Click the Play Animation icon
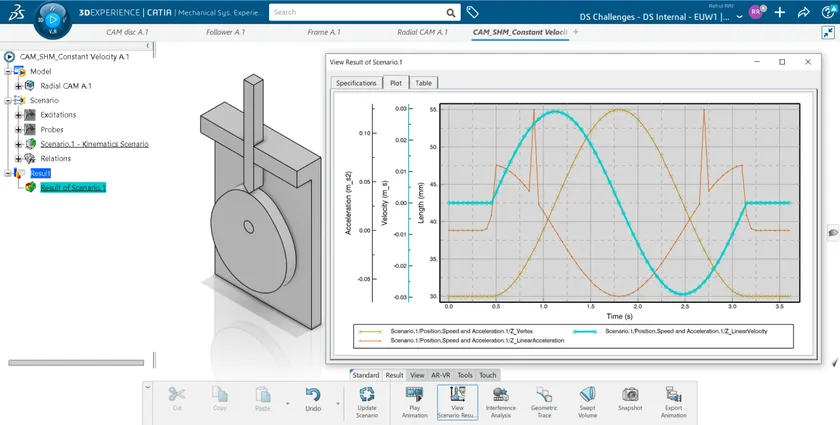Image resolution: width=840 pixels, height=425 pixels. click(415, 396)
